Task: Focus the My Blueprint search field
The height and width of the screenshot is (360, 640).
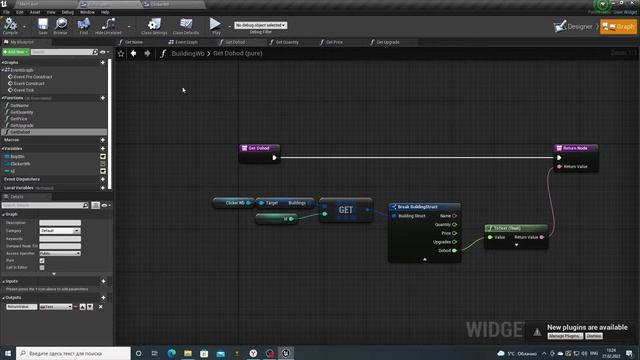Action: click(62, 52)
